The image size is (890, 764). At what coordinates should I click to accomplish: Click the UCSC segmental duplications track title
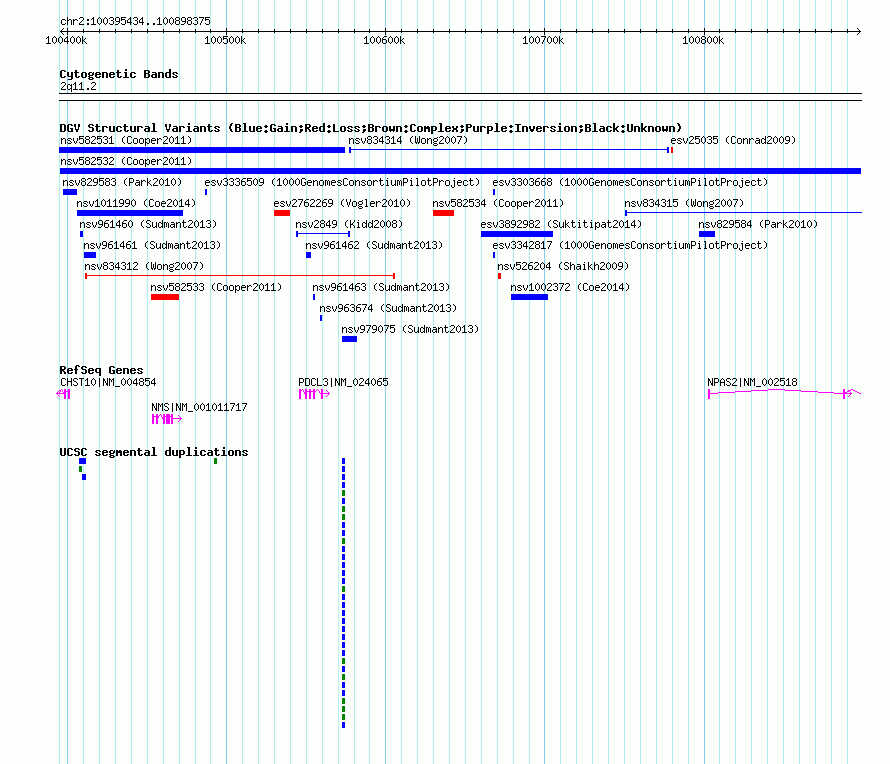[154, 452]
